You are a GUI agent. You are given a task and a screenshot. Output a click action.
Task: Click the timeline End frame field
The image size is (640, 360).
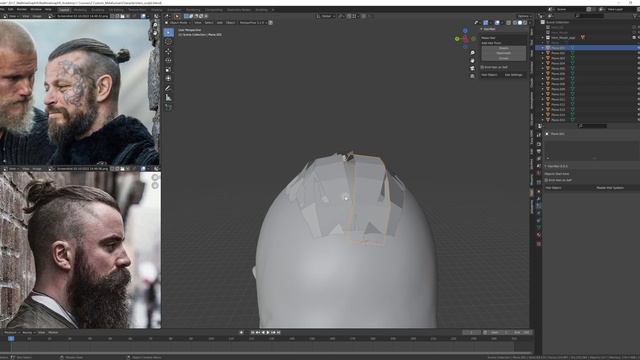[522, 332]
